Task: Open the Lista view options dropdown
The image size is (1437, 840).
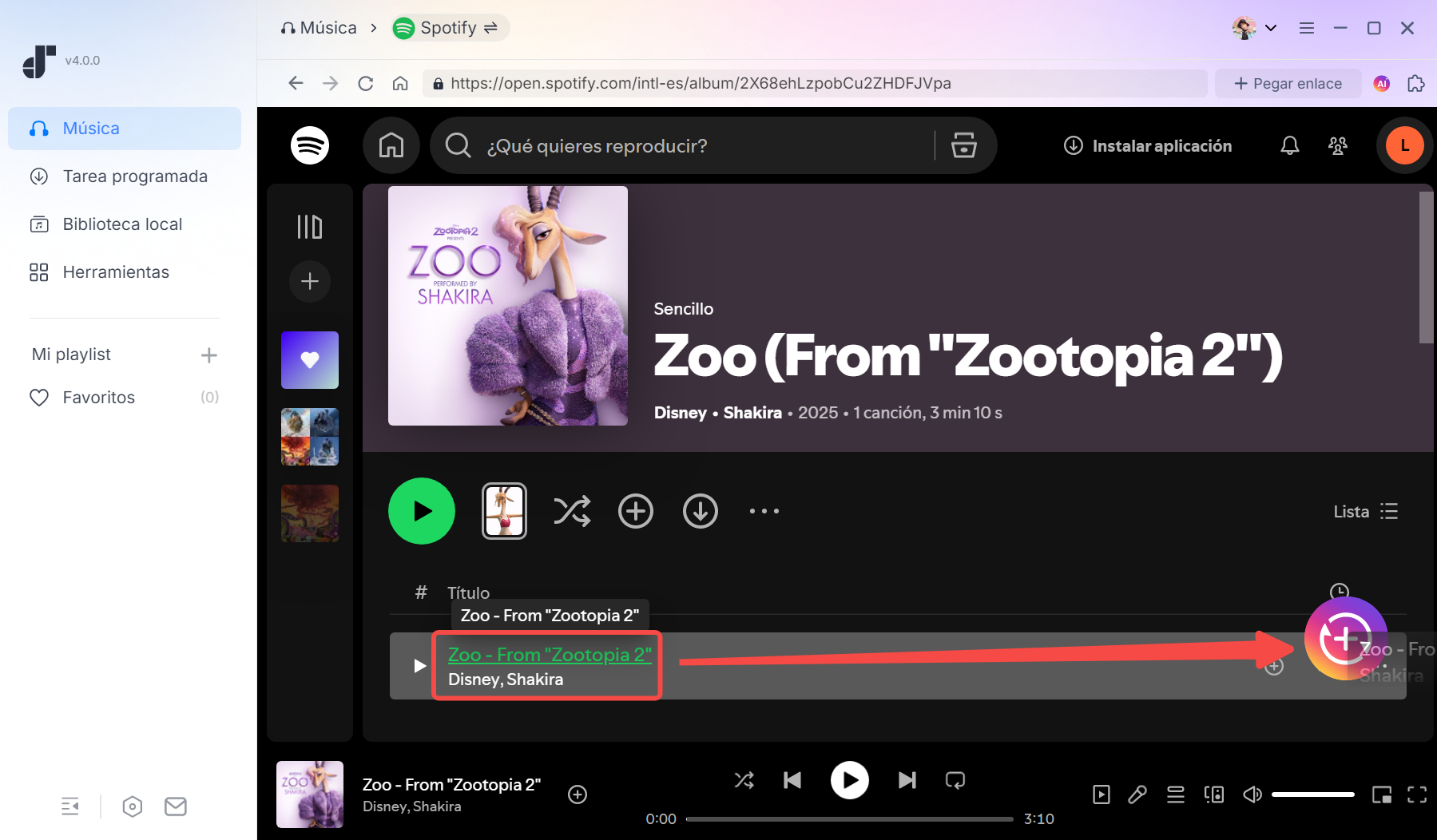Action: point(1365,511)
